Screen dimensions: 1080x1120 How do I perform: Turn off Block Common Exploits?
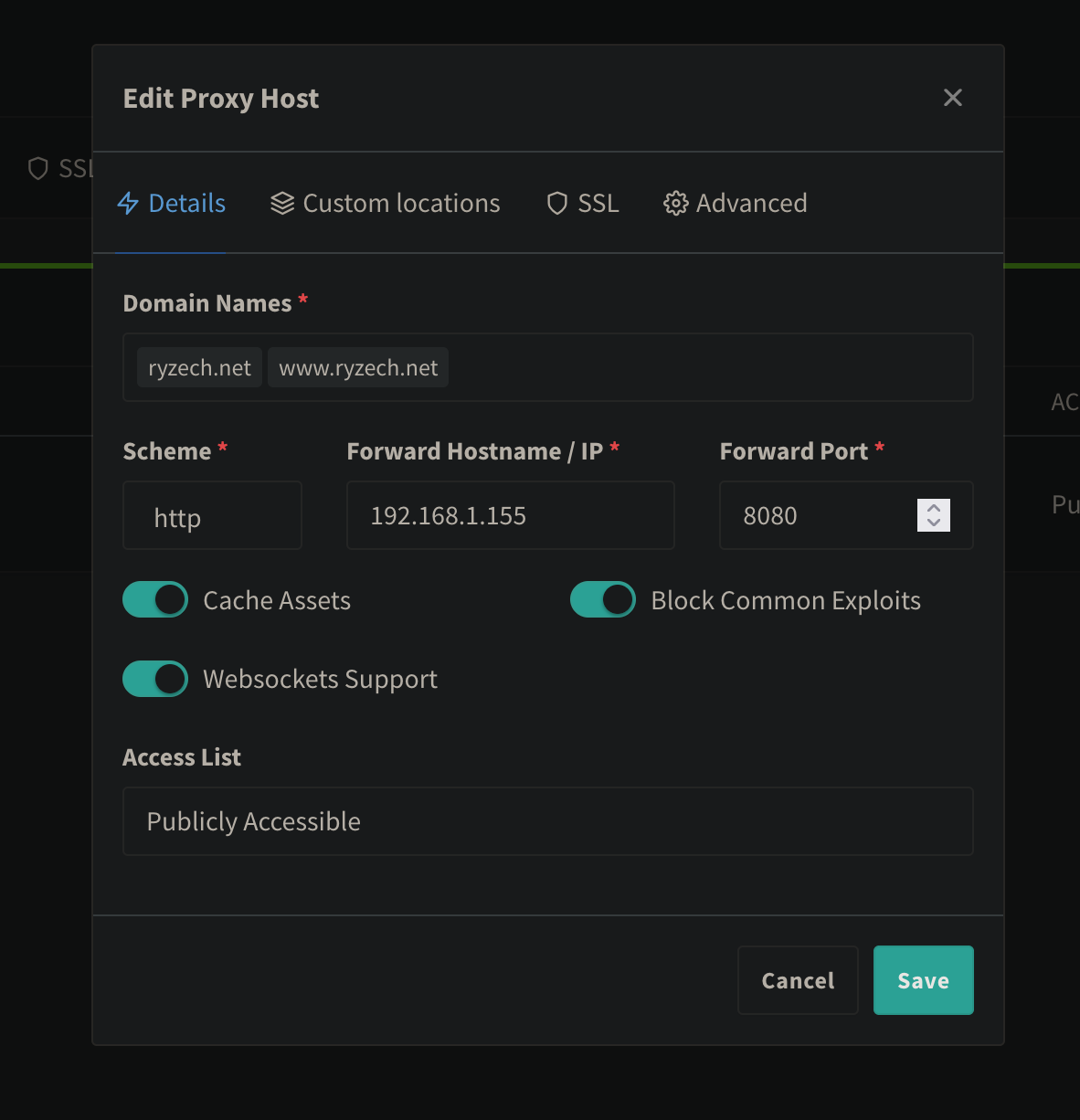click(x=603, y=600)
